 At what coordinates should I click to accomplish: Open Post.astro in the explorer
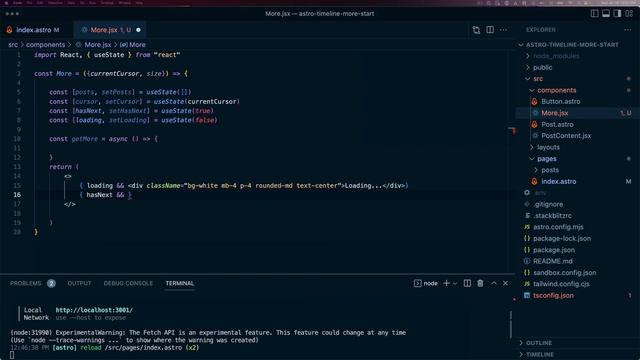(x=557, y=124)
